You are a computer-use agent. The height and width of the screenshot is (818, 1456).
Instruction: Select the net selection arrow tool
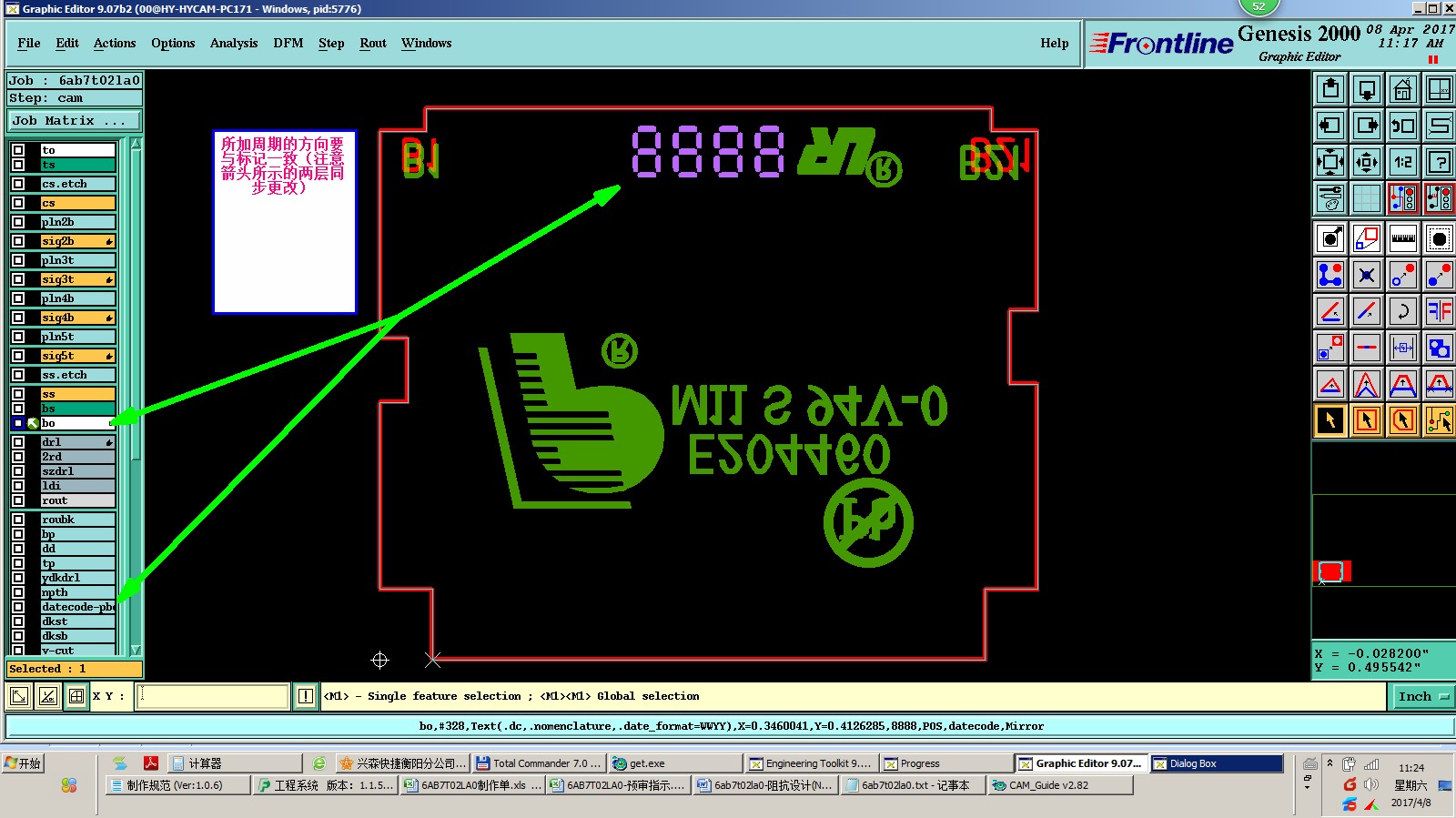tap(1440, 420)
